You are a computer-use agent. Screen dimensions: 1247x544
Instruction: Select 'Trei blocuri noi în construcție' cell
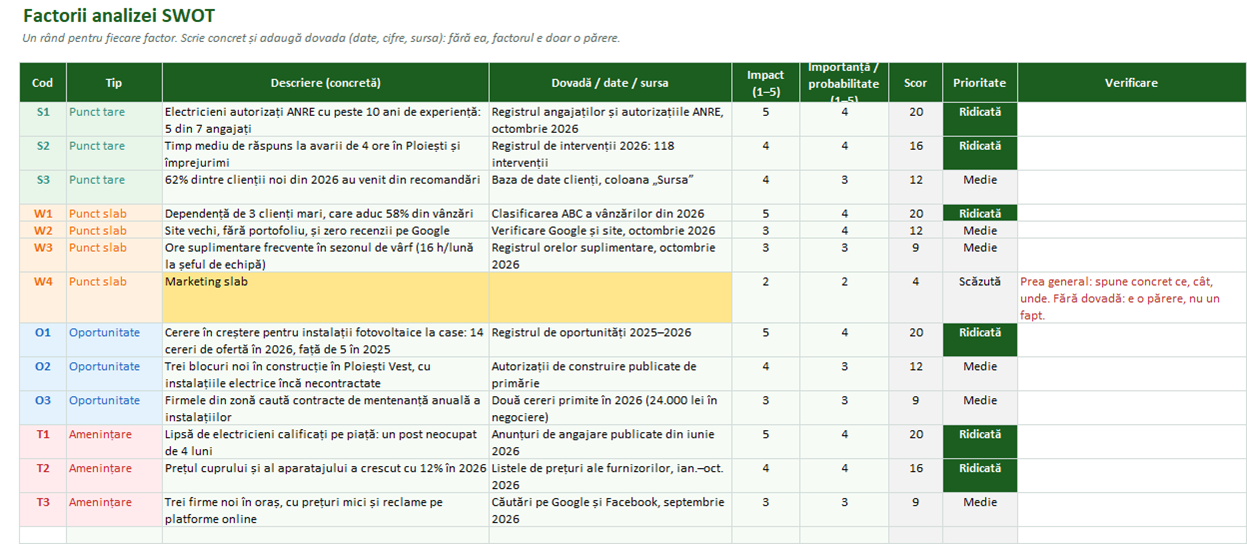326,374
